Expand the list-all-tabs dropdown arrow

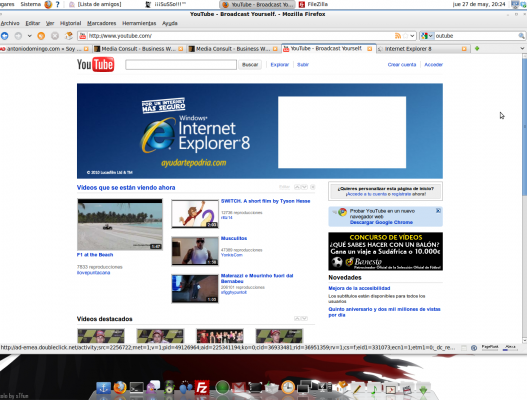(x=522, y=49)
